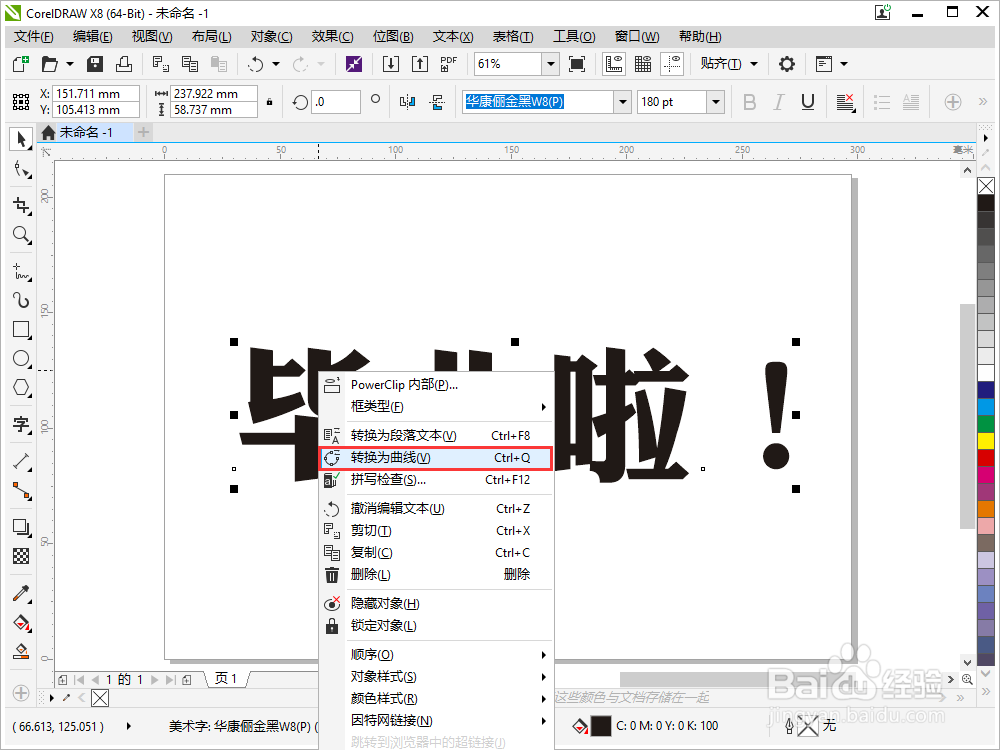
Task: Choose Spell Check menu item
Action: coord(436,480)
